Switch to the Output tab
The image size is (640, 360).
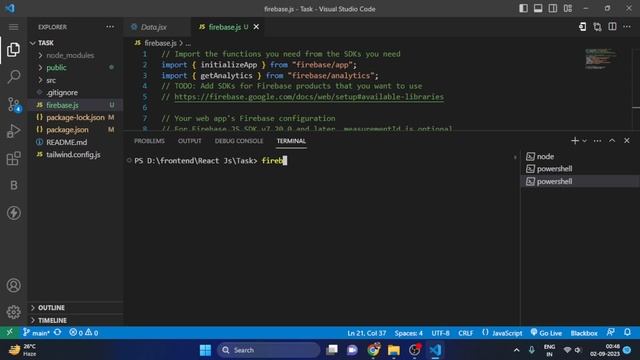190,141
